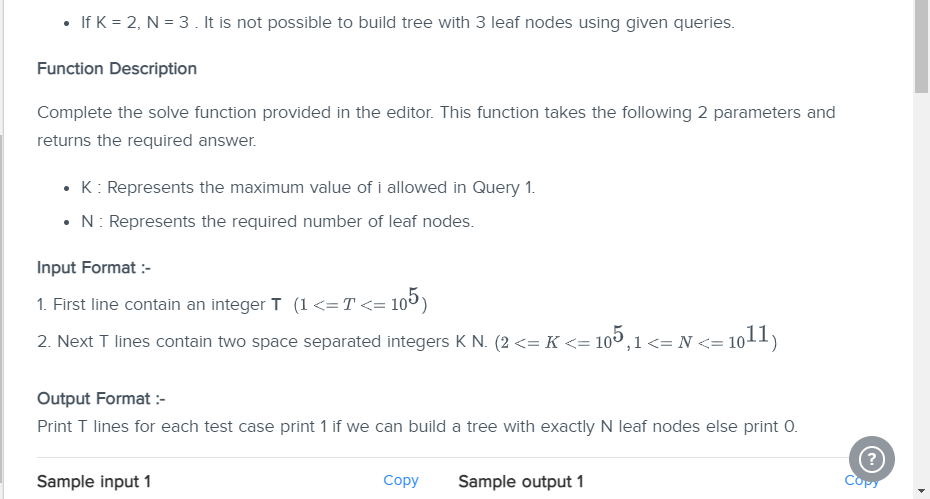Click the N parameter bullet description
930x499 pixels.
278,221
